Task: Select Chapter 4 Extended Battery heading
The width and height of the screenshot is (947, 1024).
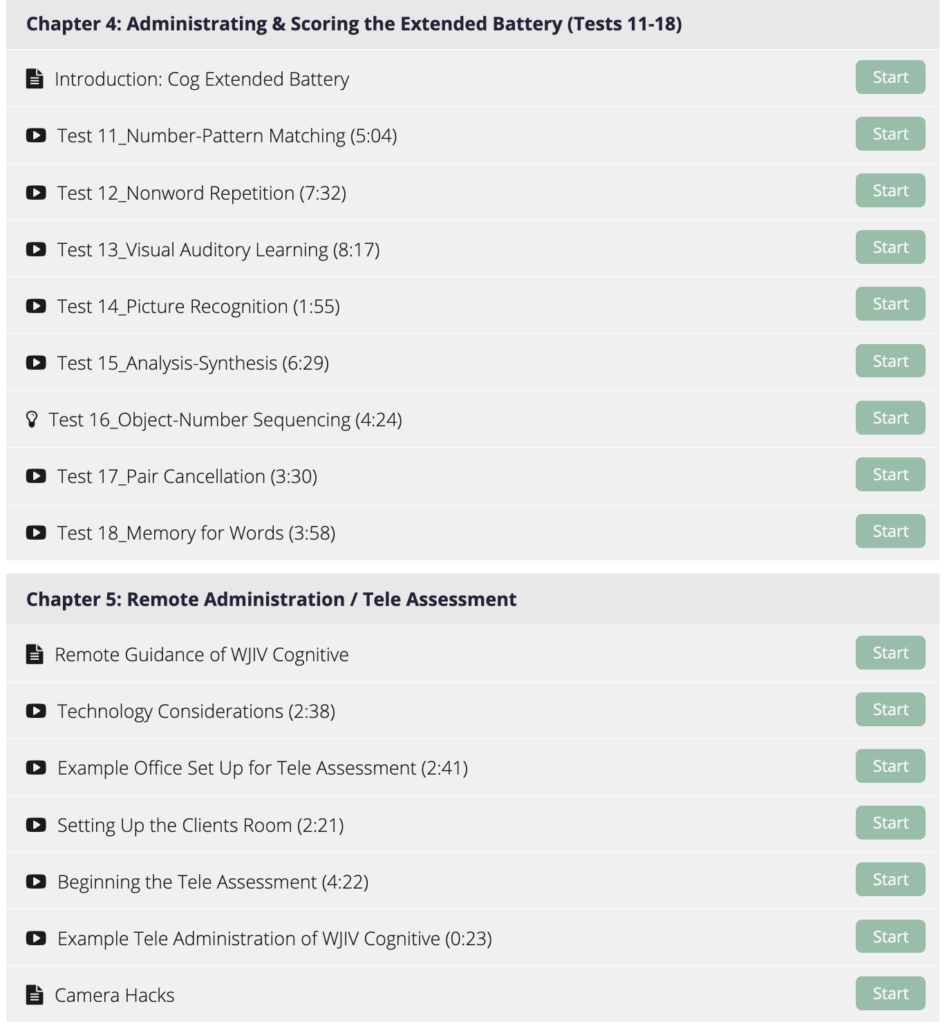Action: pos(354,24)
